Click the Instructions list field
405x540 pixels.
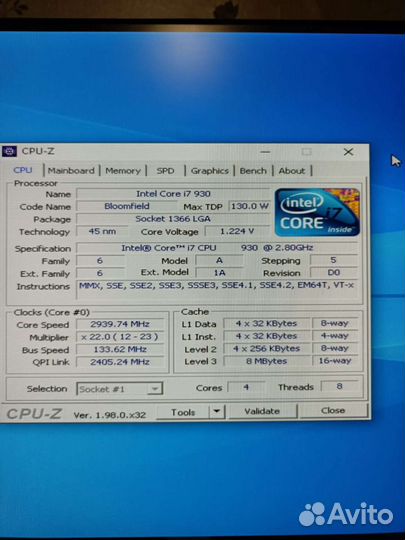coord(218,291)
